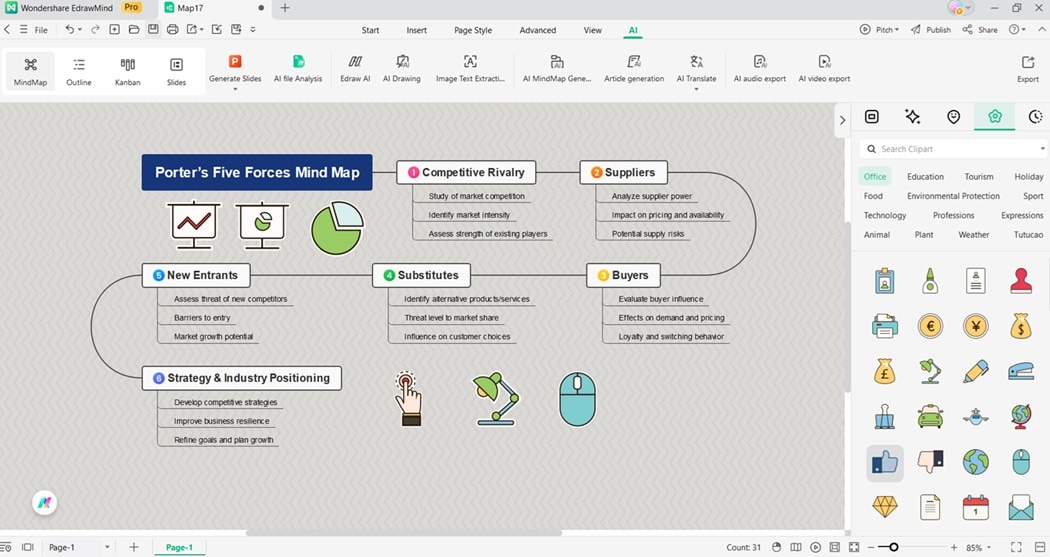This screenshot has width=1050, height=557.
Task: Collapse the ribbon with top-right chevron
Action: coord(1041,29)
